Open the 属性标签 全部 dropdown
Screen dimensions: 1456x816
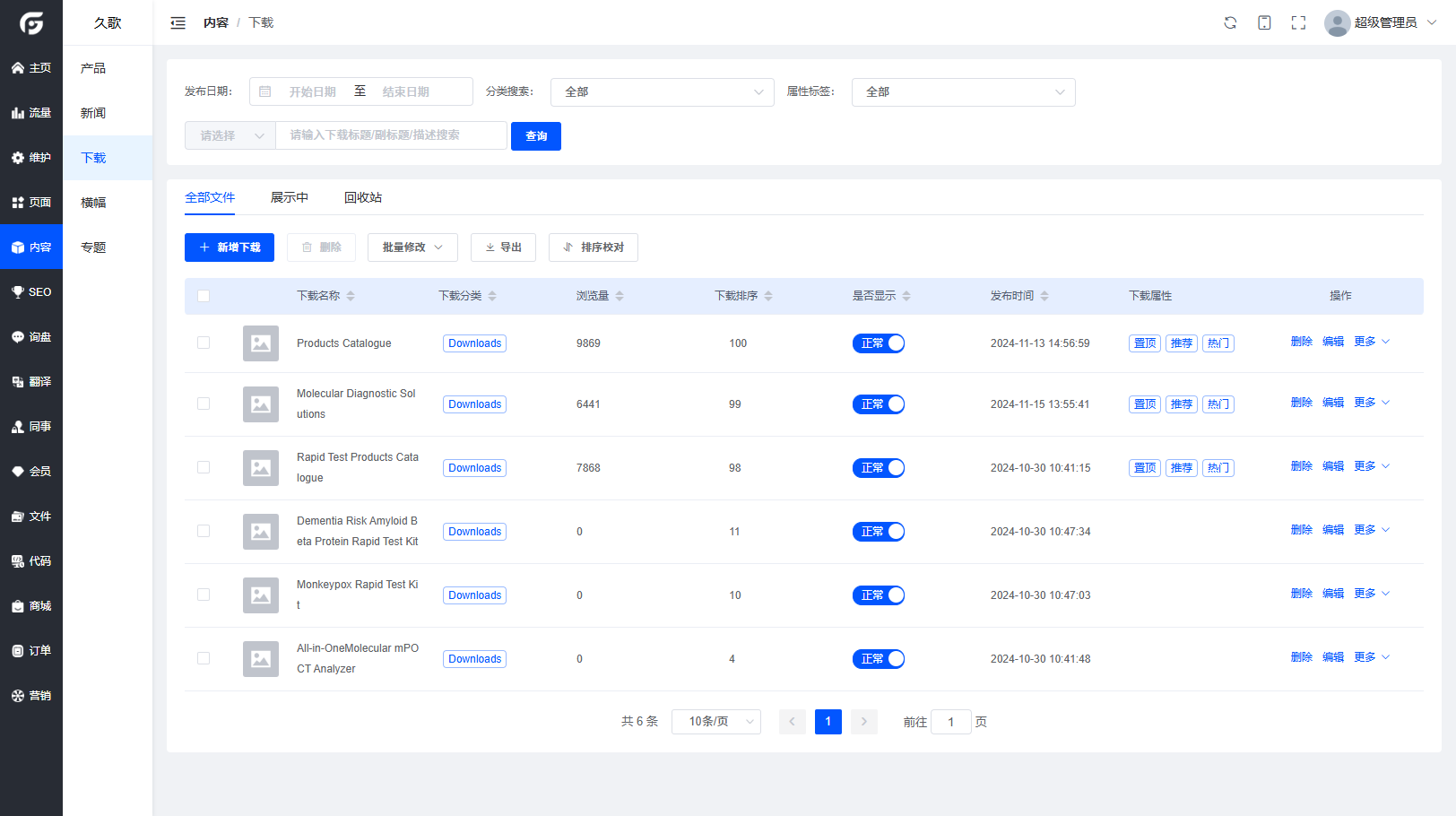pyautogui.click(x=964, y=92)
